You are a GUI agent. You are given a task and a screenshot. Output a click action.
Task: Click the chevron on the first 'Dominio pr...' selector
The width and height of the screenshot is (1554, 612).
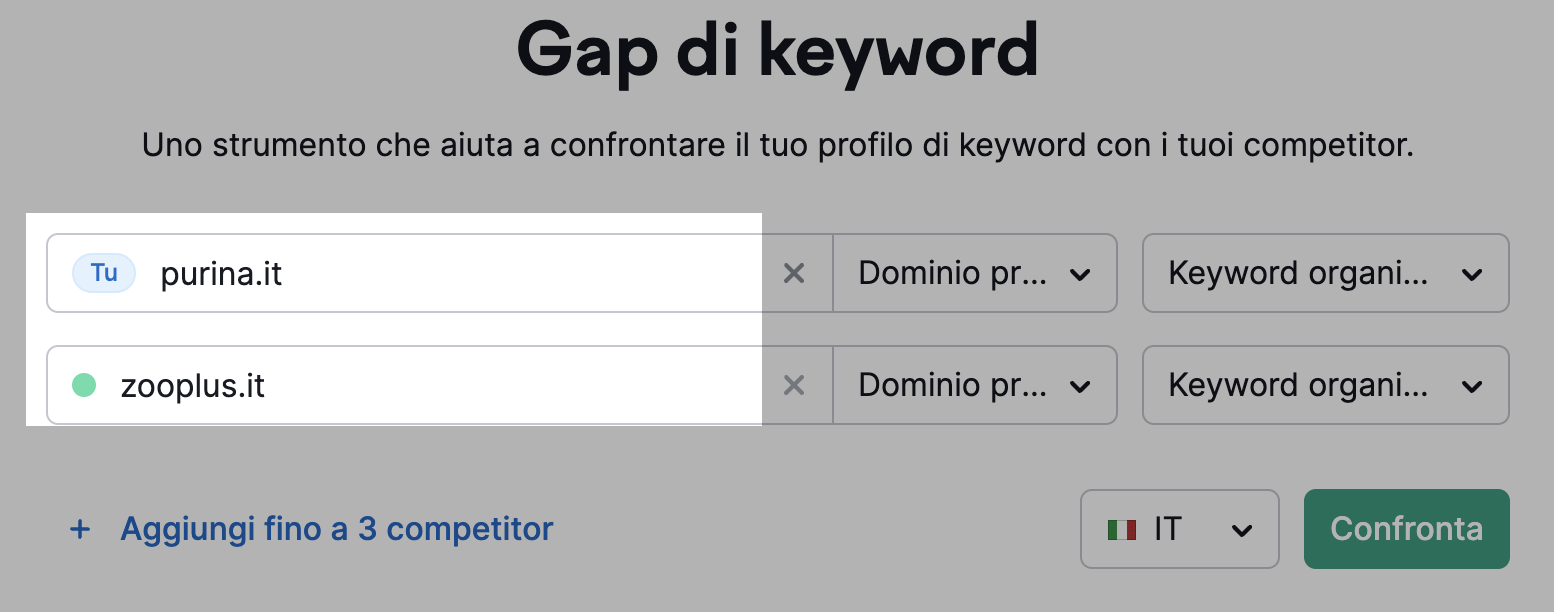(x=1081, y=273)
